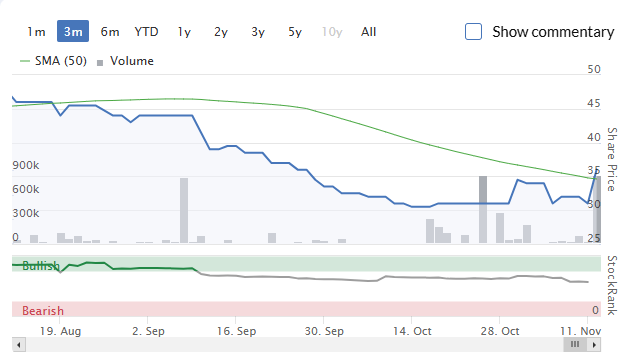Viewport: 624px width, 361px height.
Task: Choose the YTD time range
Action: click(x=146, y=31)
